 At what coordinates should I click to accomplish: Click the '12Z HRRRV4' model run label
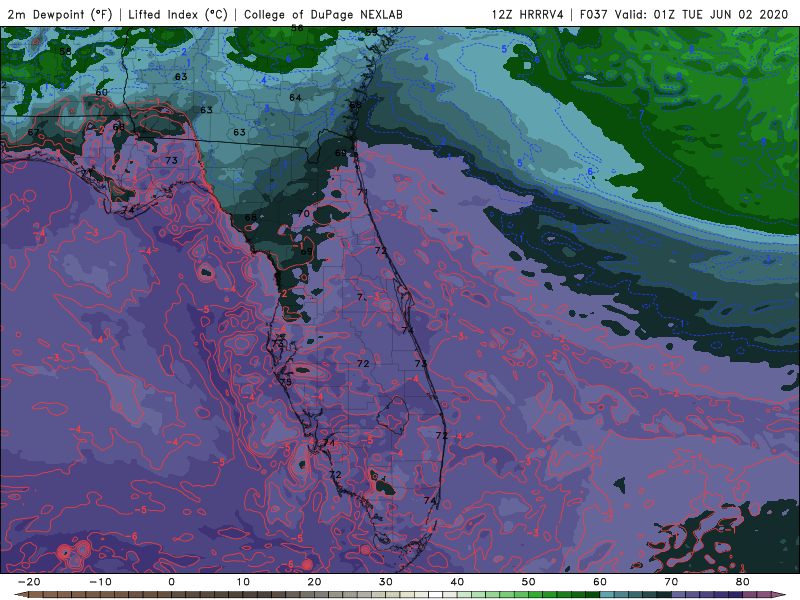coord(527,14)
